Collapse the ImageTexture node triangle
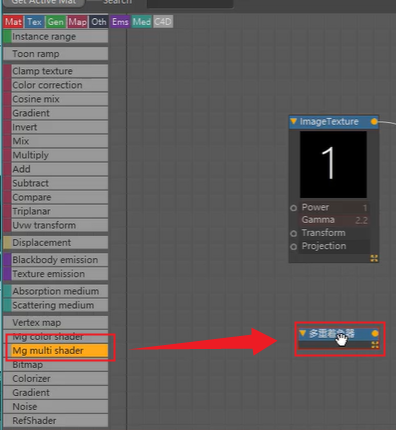 [293, 121]
